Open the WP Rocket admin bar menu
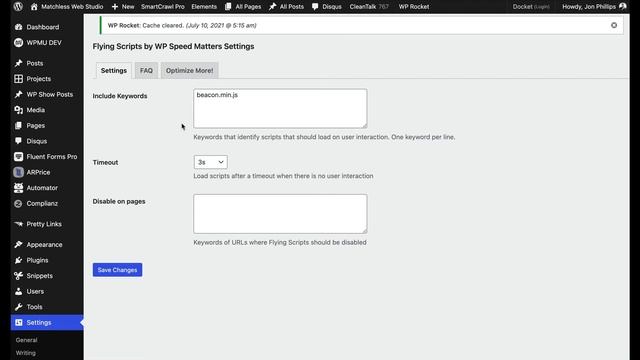Screen dimensions: 640x360 414,7
